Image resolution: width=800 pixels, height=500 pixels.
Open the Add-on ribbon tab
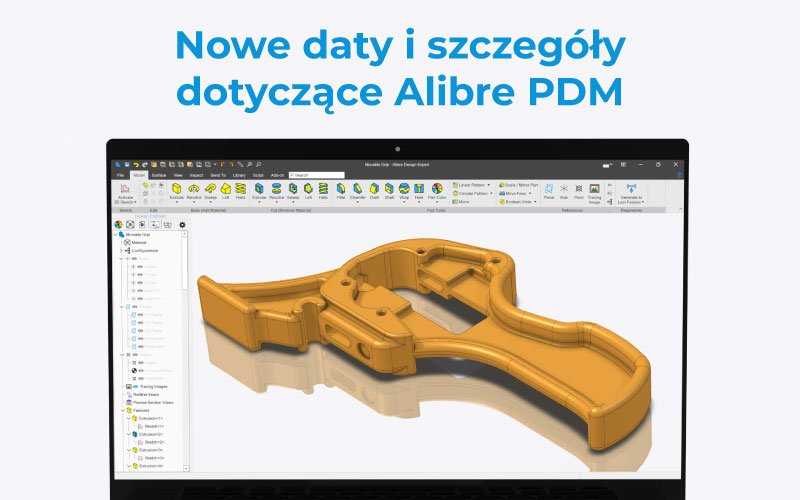pos(277,175)
